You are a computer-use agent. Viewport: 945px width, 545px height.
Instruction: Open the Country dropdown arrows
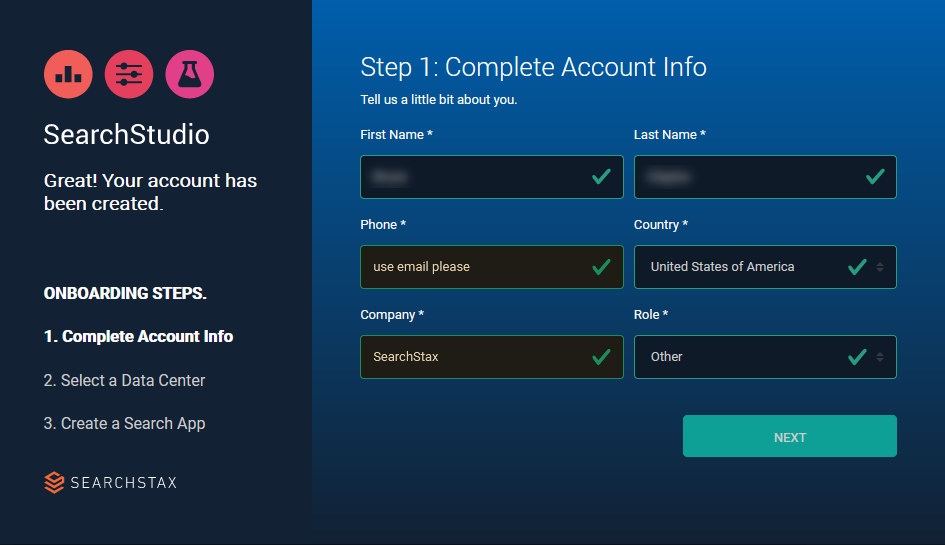[880, 266]
